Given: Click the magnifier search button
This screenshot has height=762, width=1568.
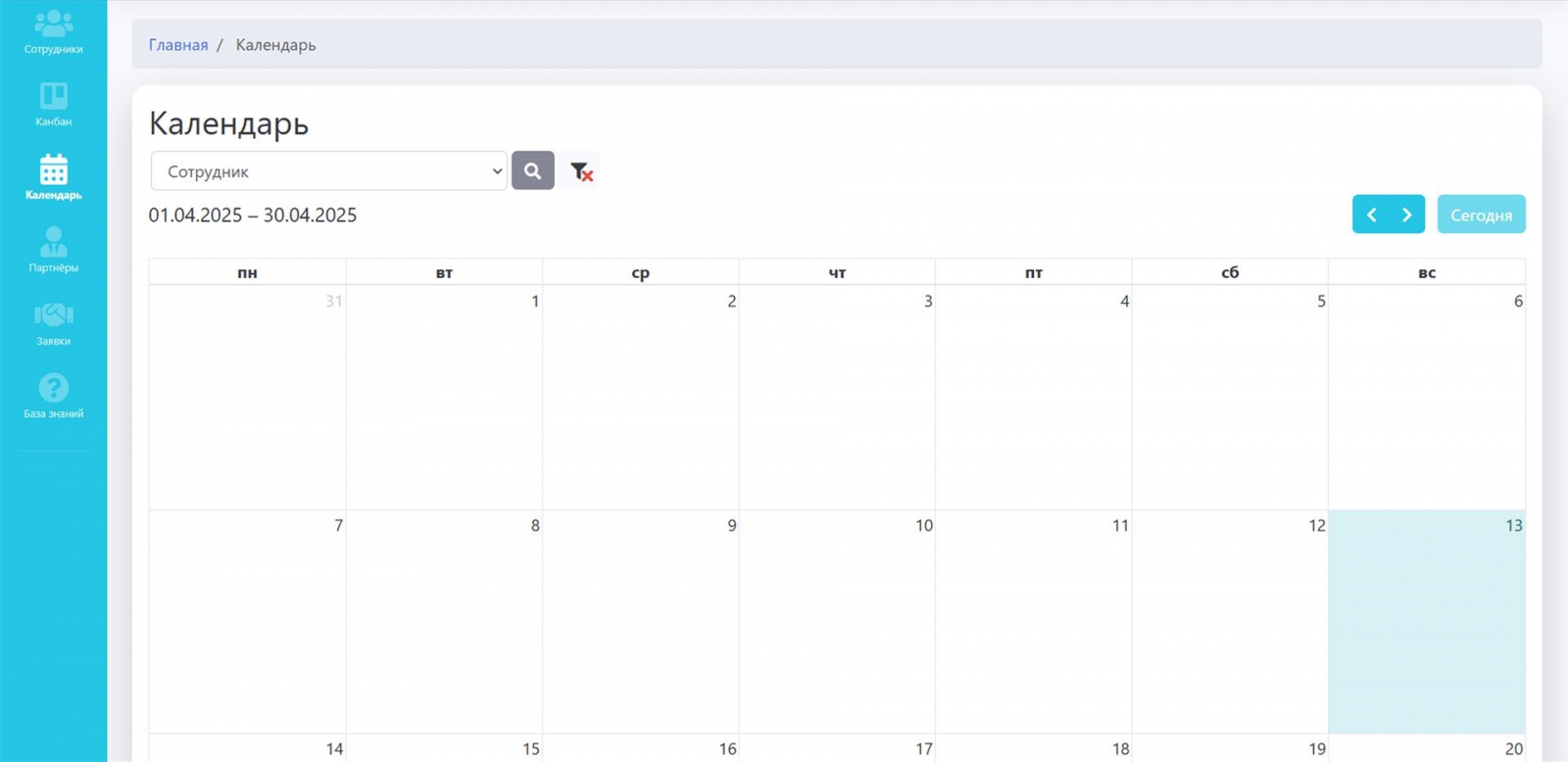Looking at the screenshot, I should coord(533,170).
